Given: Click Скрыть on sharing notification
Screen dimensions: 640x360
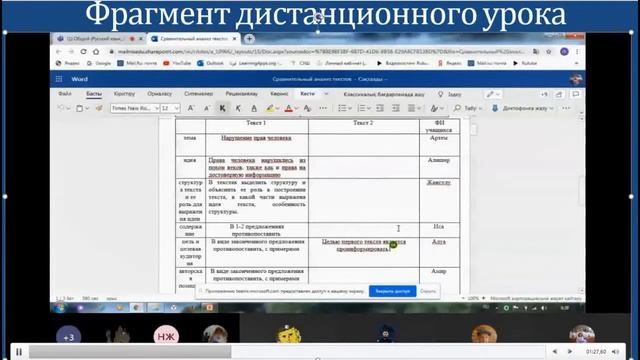Looking at the screenshot, I should point(428,291).
